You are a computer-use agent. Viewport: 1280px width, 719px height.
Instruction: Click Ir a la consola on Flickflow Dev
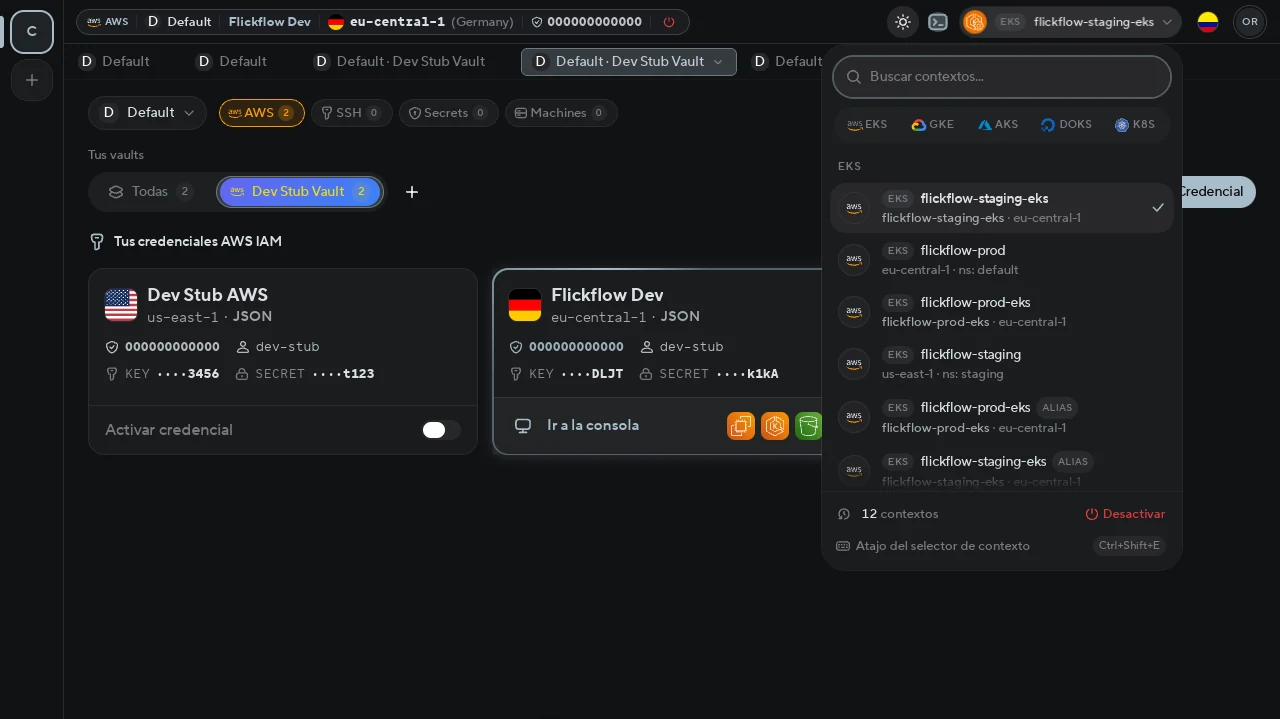[x=593, y=426]
